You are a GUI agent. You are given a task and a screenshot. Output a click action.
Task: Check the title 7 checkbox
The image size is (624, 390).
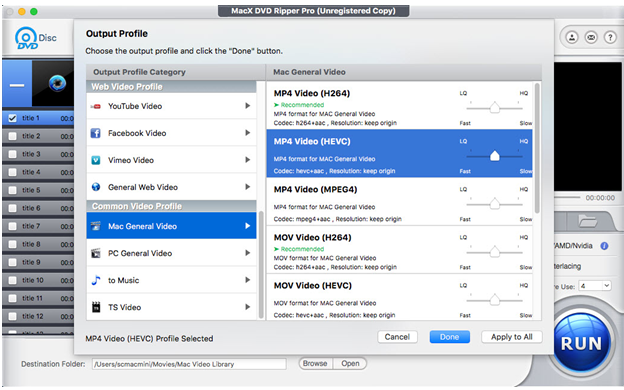point(12,226)
